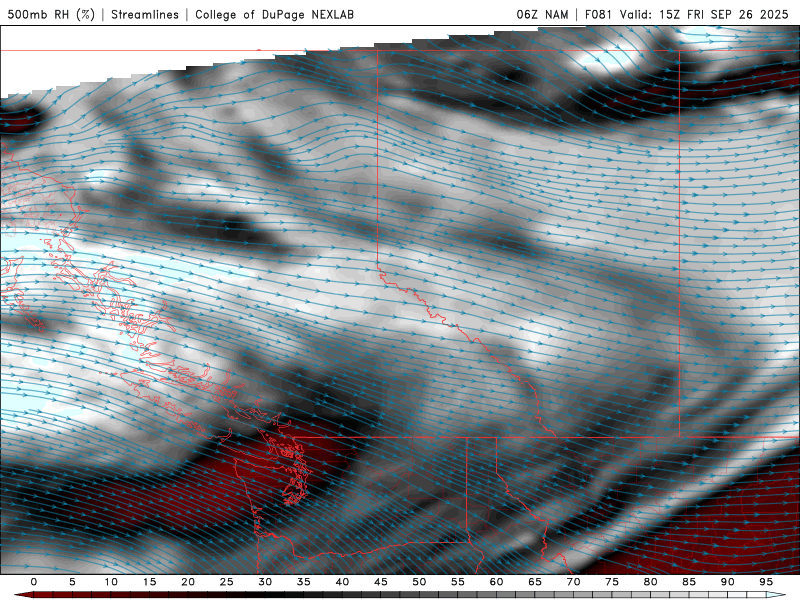Click the '35' value on the legend

click(304, 582)
